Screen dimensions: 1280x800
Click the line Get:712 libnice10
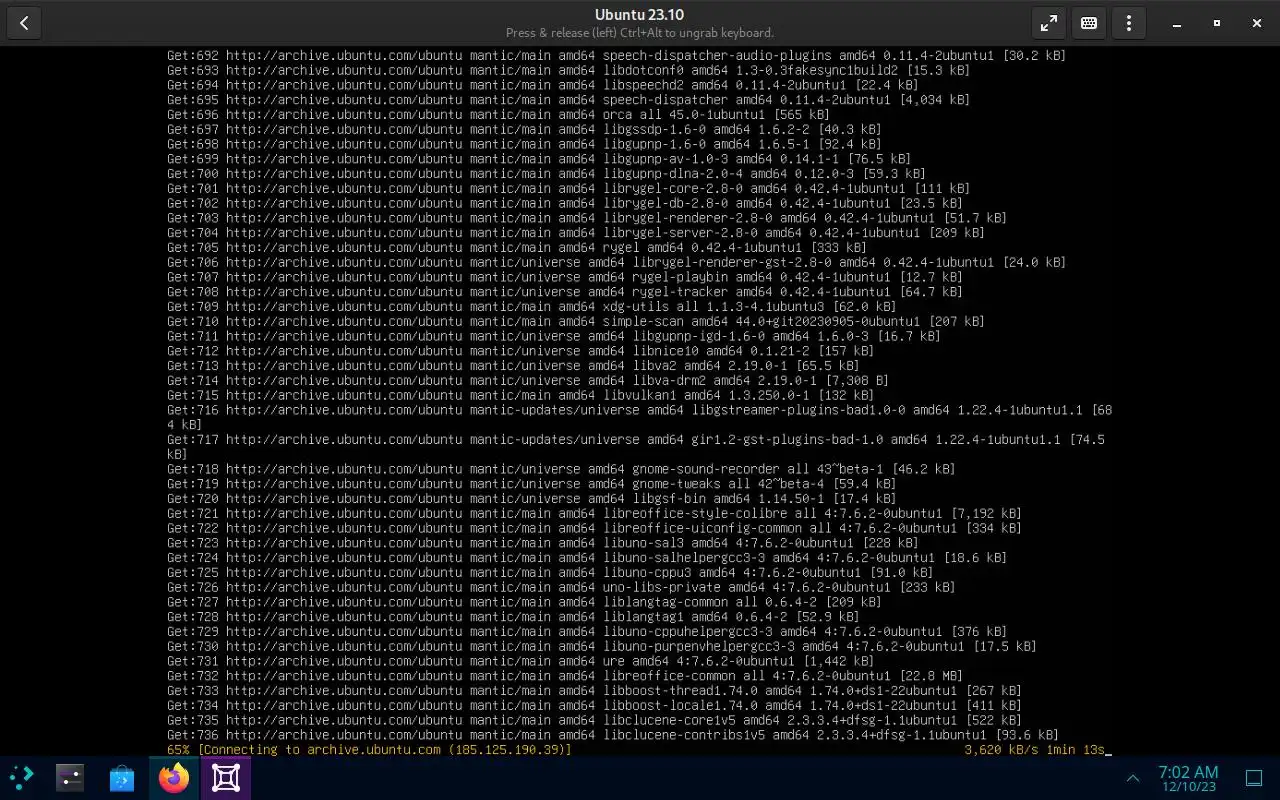[x=520, y=351]
